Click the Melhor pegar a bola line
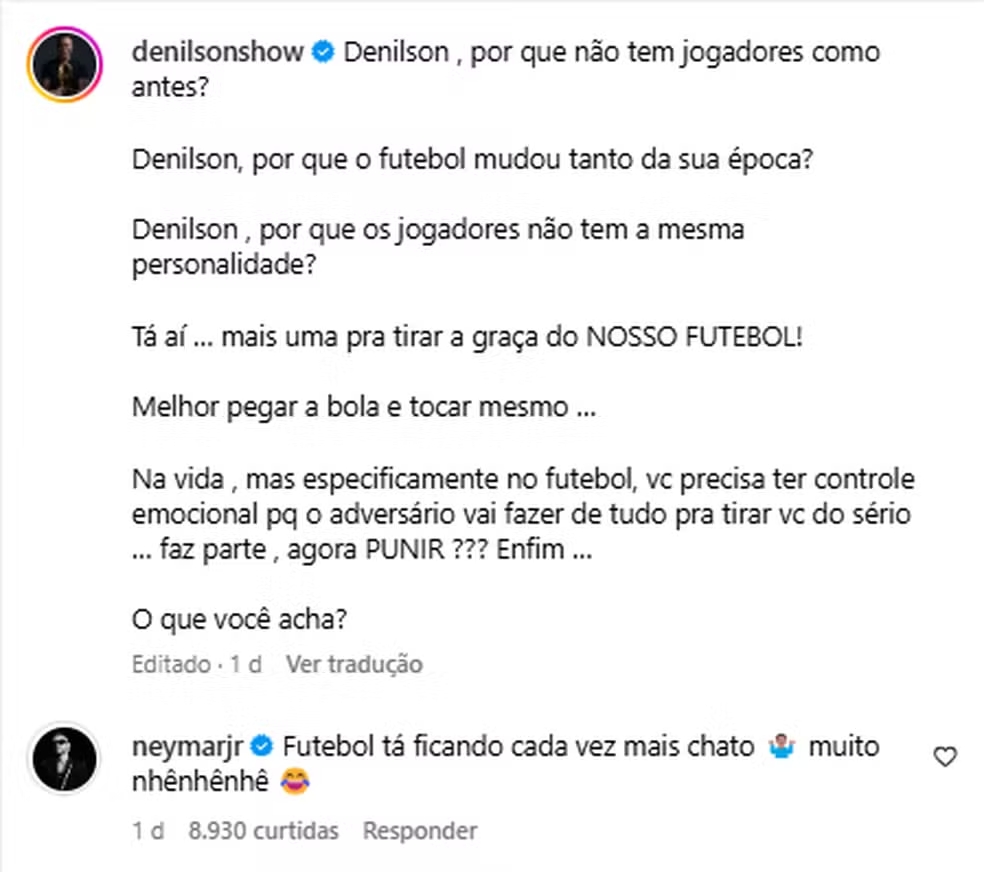Image resolution: width=984 pixels, height=872 pixels. [364, 408]
